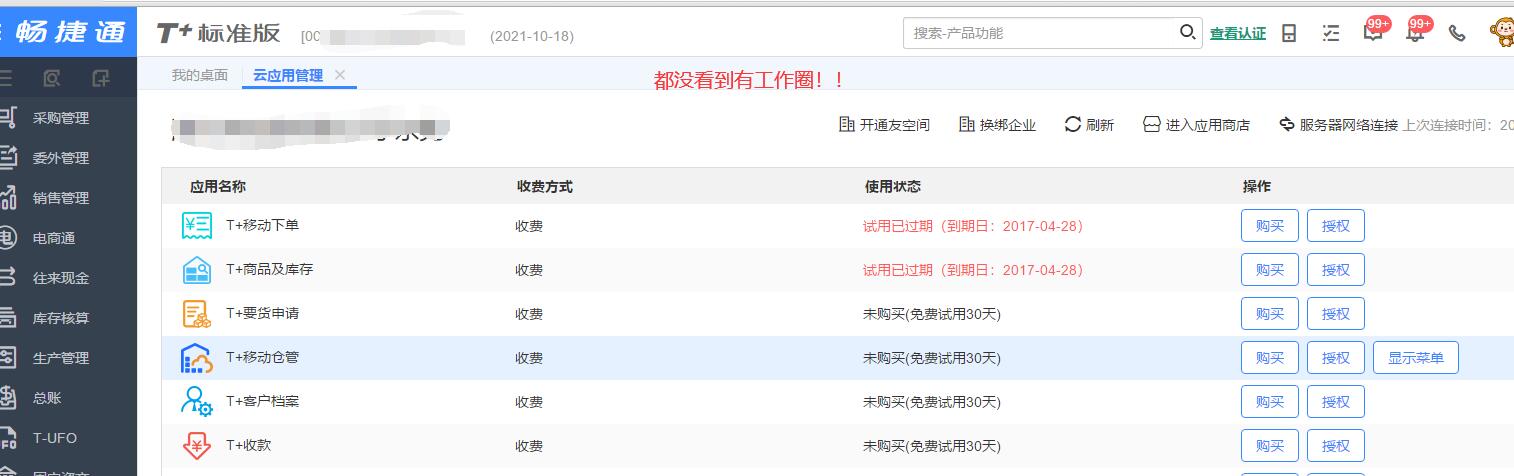Click T+要货申请 未购买 status text
Screen dimensions: 1514x476
tap(932, 314)
